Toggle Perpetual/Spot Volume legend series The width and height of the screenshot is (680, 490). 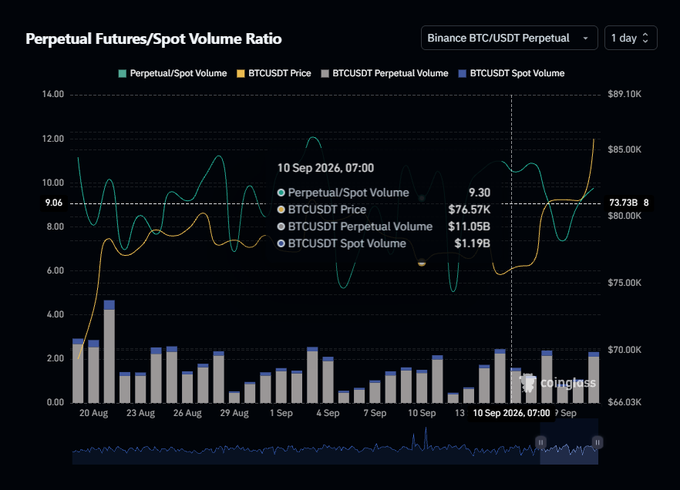click(x=173, y=73)
